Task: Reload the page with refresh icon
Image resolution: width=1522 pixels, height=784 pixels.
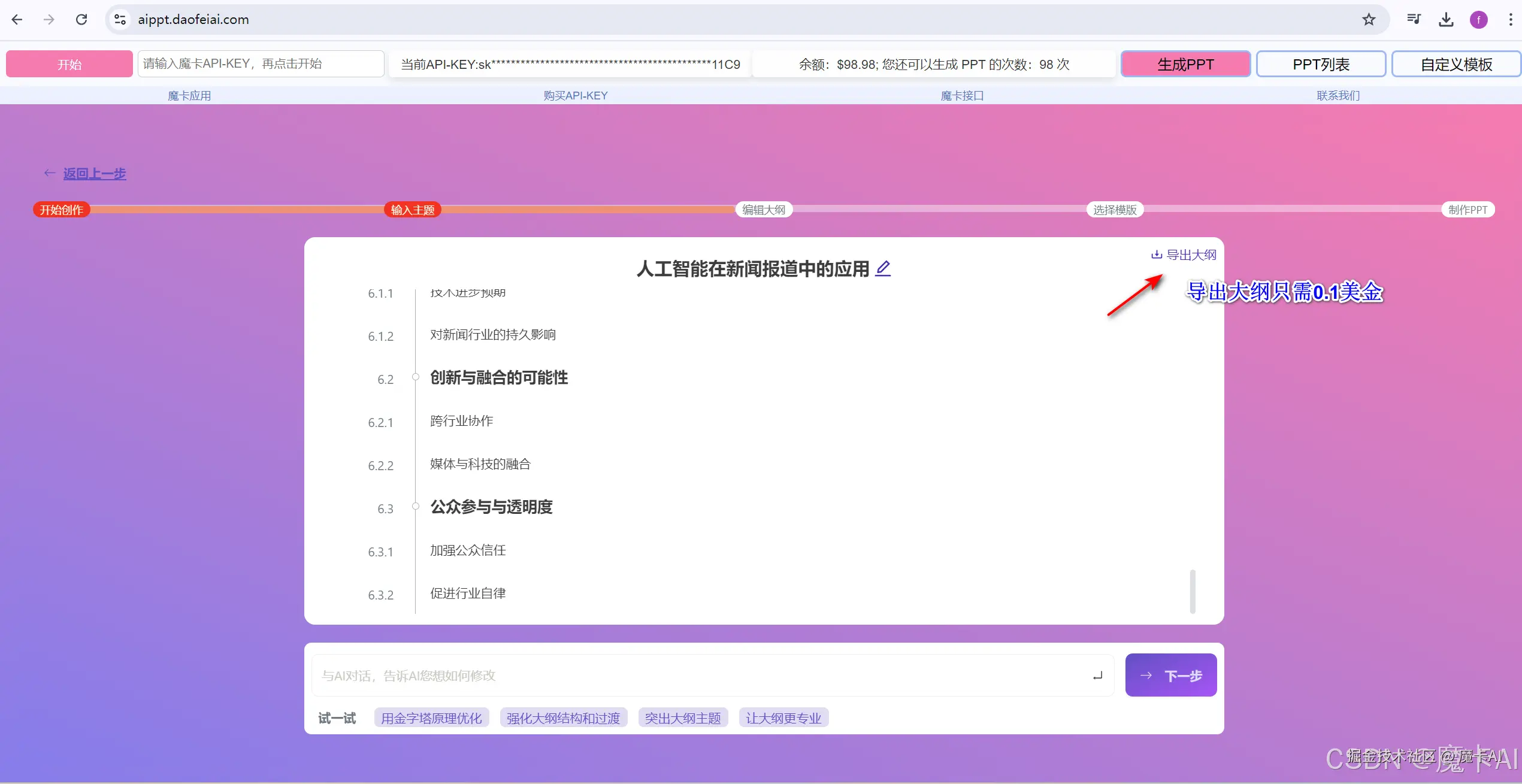Action: coord(81,20)
